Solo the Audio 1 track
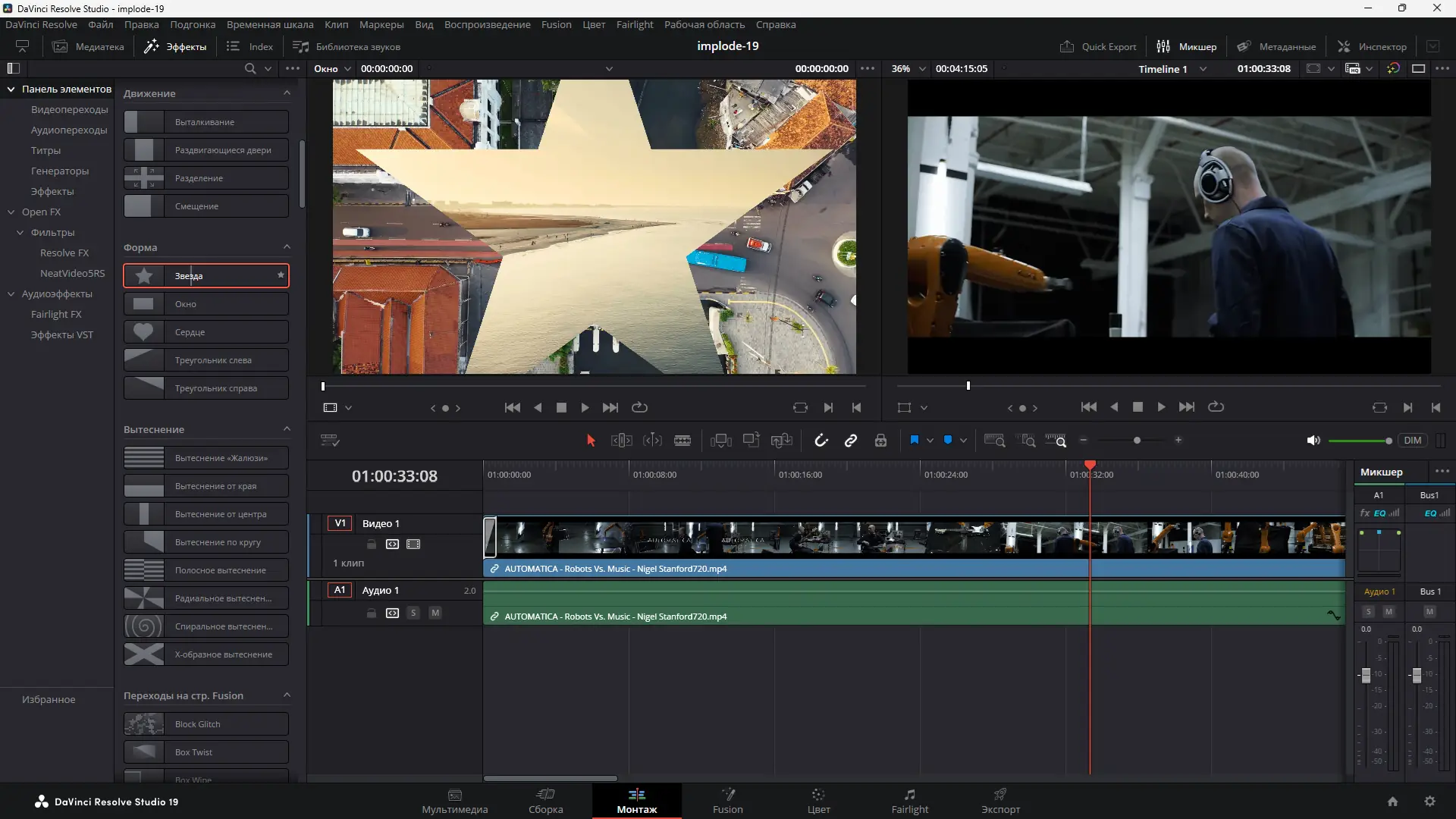The image size is (1456, 819). pos(413,613)
